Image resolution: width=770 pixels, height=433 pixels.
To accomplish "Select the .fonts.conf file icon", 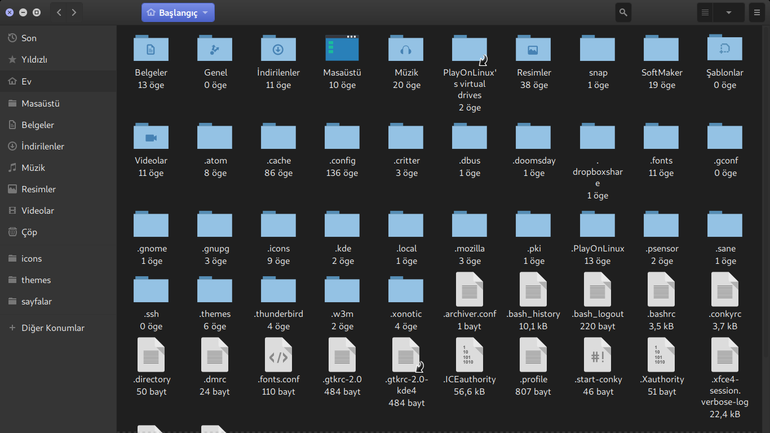I will 278,355.
